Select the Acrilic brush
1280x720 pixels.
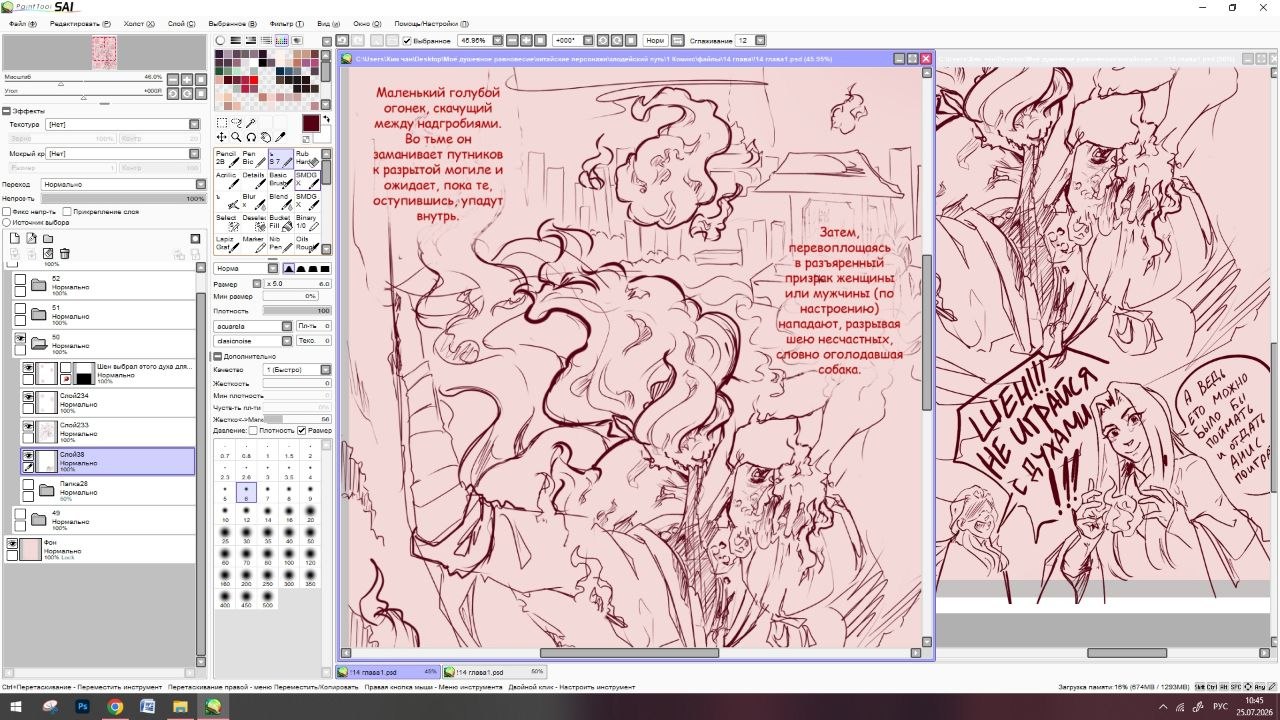click(226, 180)
